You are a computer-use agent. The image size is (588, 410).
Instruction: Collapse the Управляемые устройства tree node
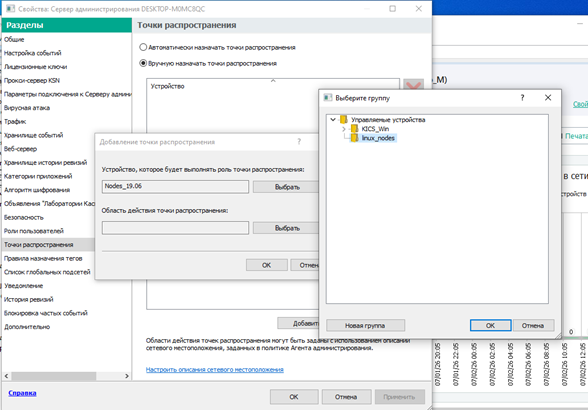point(333,120)
